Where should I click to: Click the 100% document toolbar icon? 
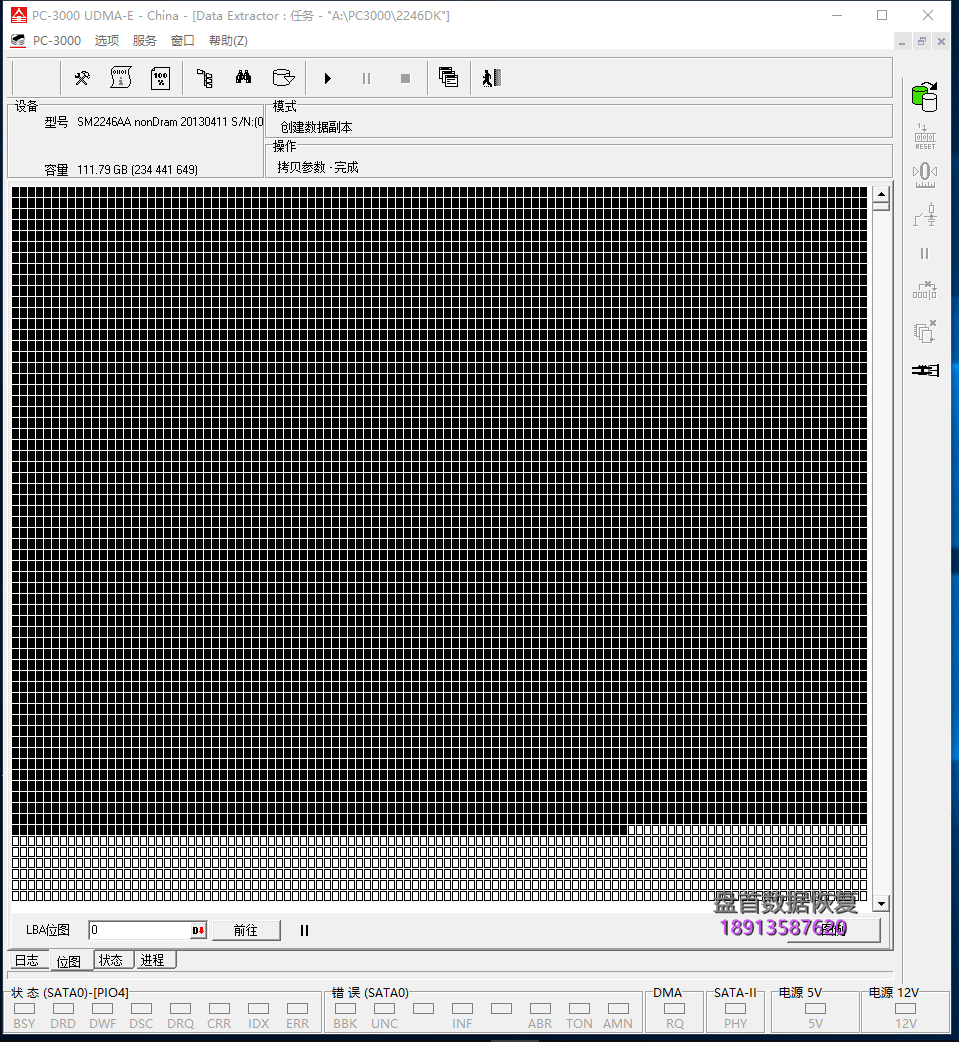(160, 78)
